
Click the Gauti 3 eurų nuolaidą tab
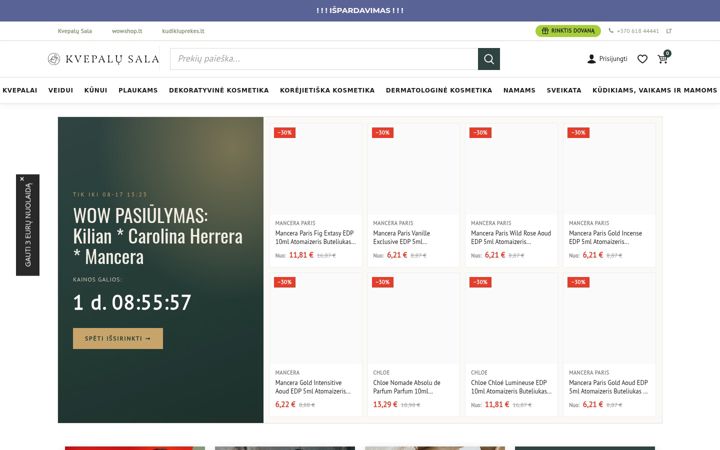[x=28, y=225]
